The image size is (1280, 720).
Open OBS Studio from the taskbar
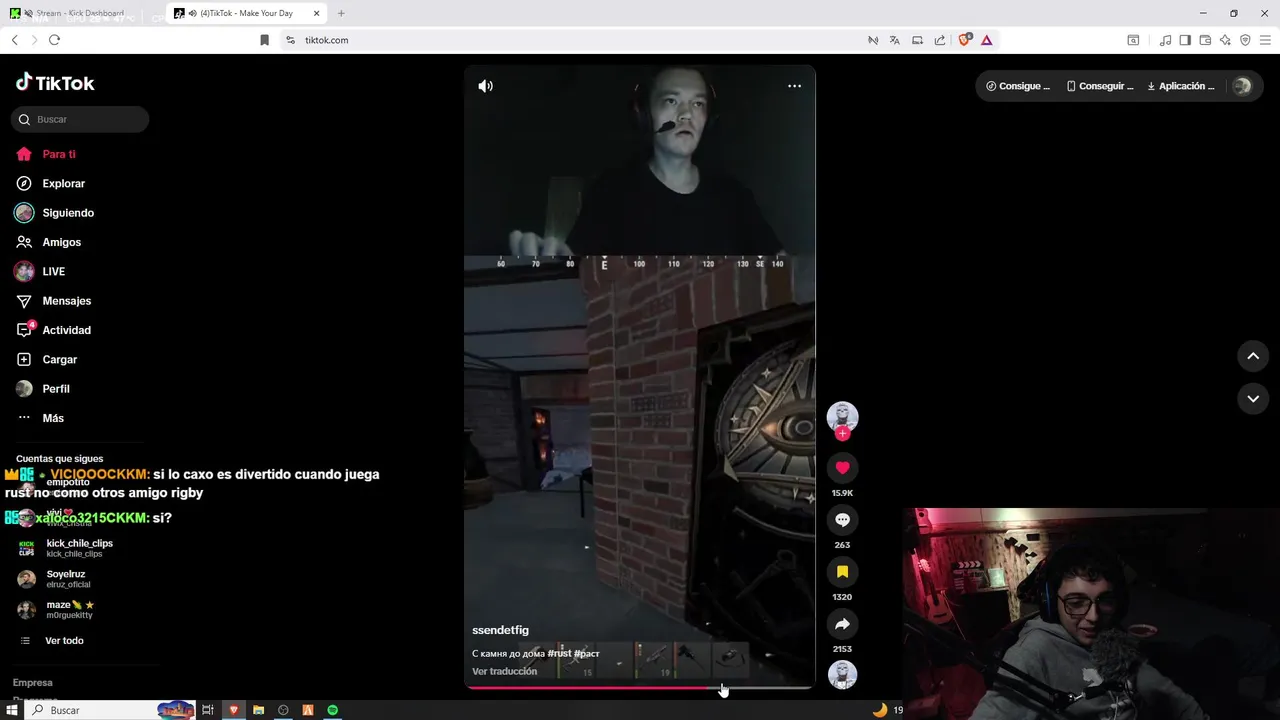pyautogui.click(x=283, y=710)
